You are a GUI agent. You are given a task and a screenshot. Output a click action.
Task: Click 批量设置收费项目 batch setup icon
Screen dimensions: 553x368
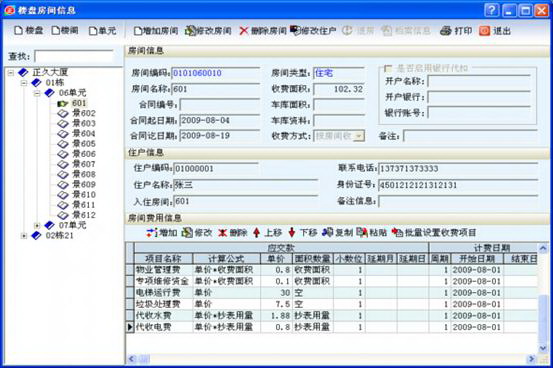click(x=397, y=233)
